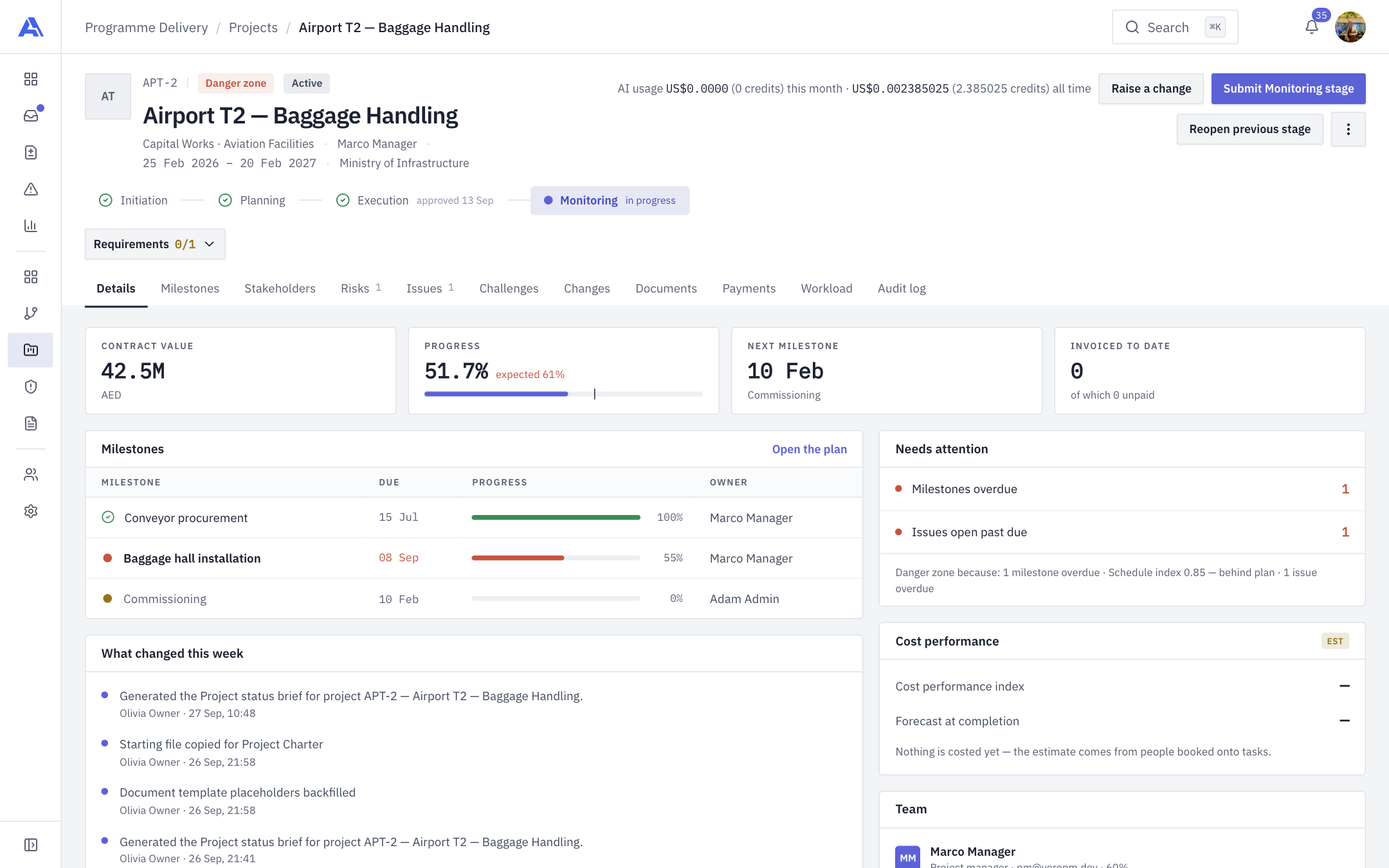
Task: Open the warning triangle icon in the sidebar
Action: point(30,189)
